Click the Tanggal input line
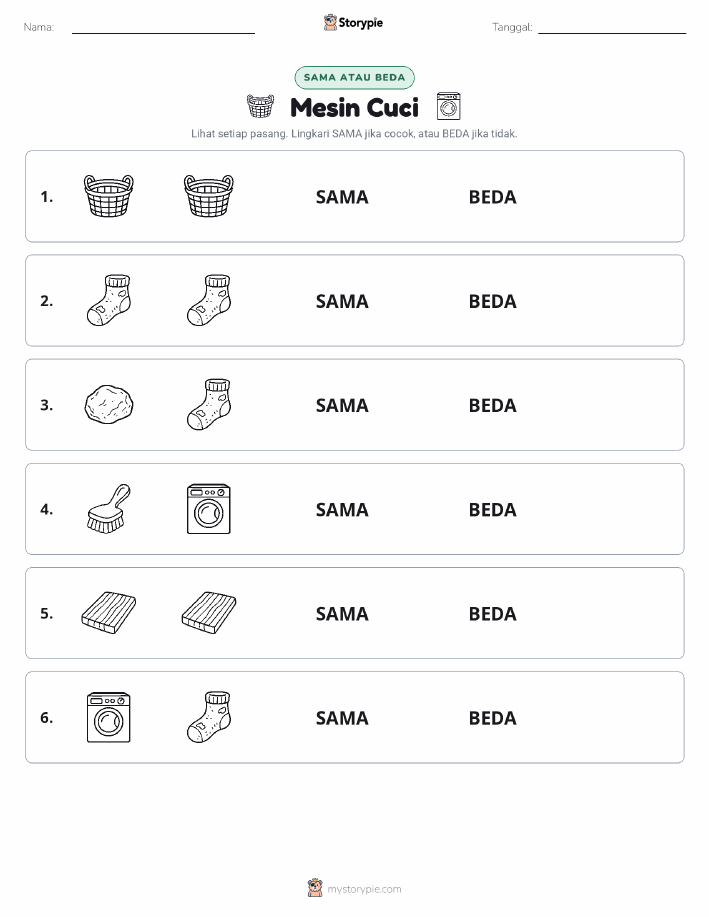Image resolution: width=709 pixels, height=917 pixels. click(612, 27)
